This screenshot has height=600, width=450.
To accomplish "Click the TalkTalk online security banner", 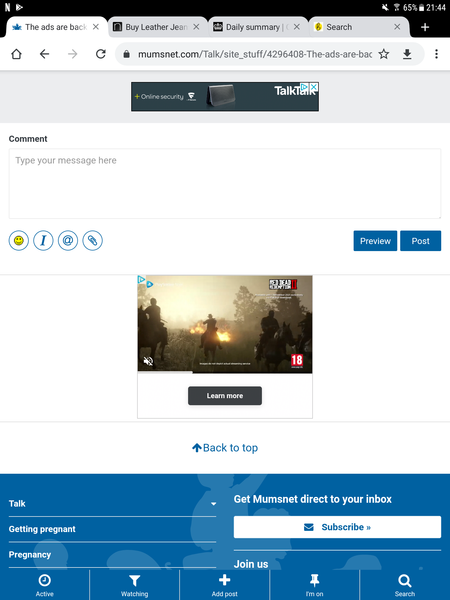I will [225, 96].
